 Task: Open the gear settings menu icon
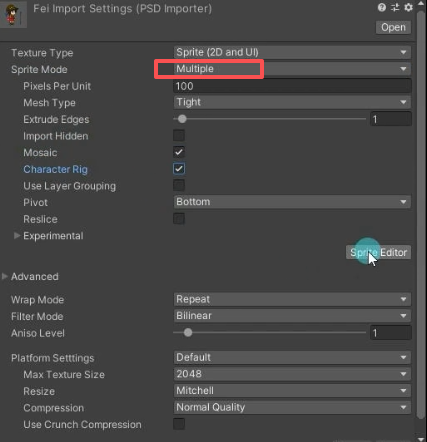click(x=408, y=7)
